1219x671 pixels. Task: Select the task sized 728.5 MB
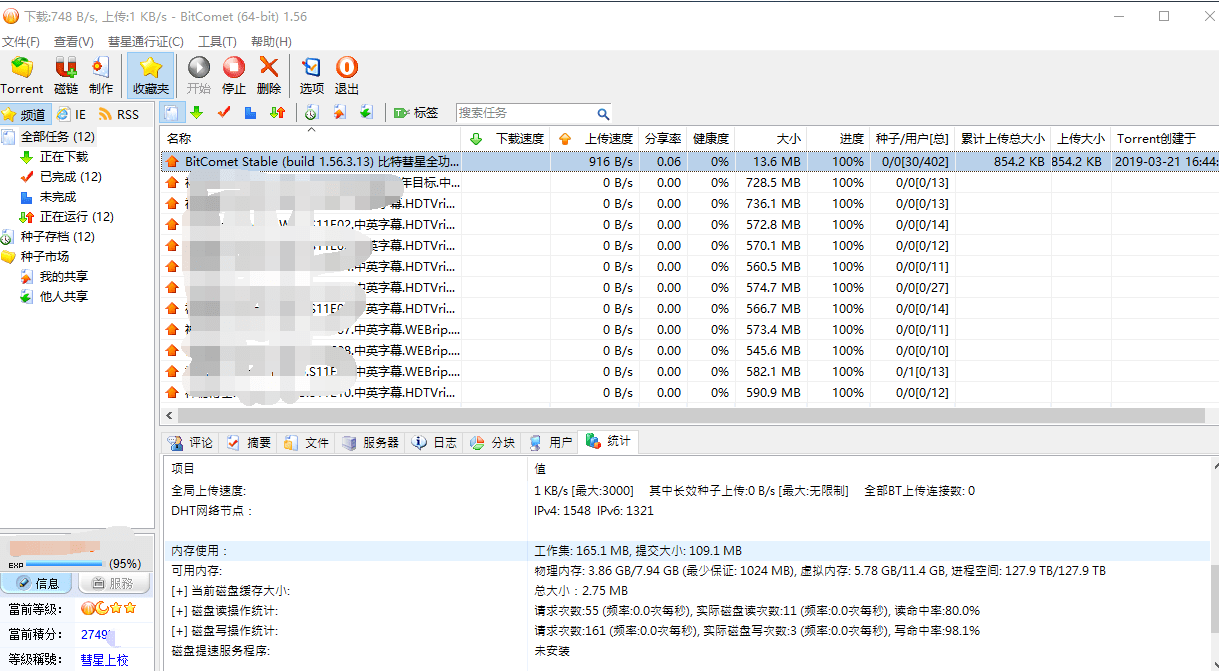(689, 182)
